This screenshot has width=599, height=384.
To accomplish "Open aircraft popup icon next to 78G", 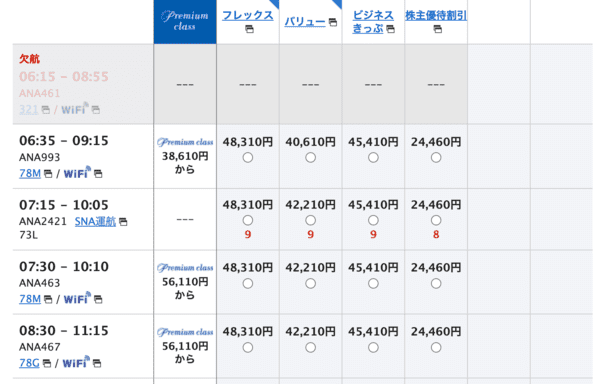I will (x=47, y=363).
